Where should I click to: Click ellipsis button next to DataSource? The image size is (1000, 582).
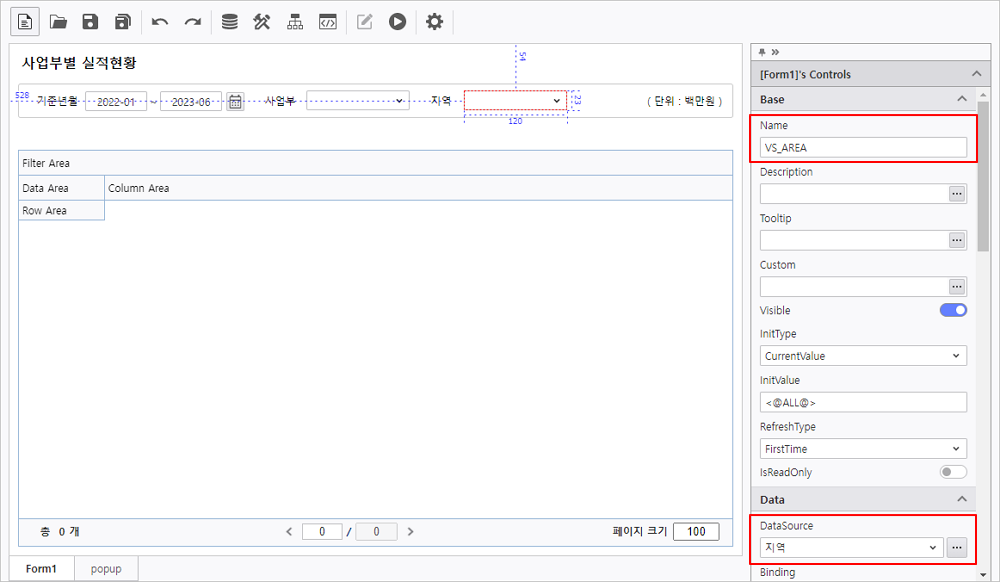pyautogui.click(x=957, y=547)
